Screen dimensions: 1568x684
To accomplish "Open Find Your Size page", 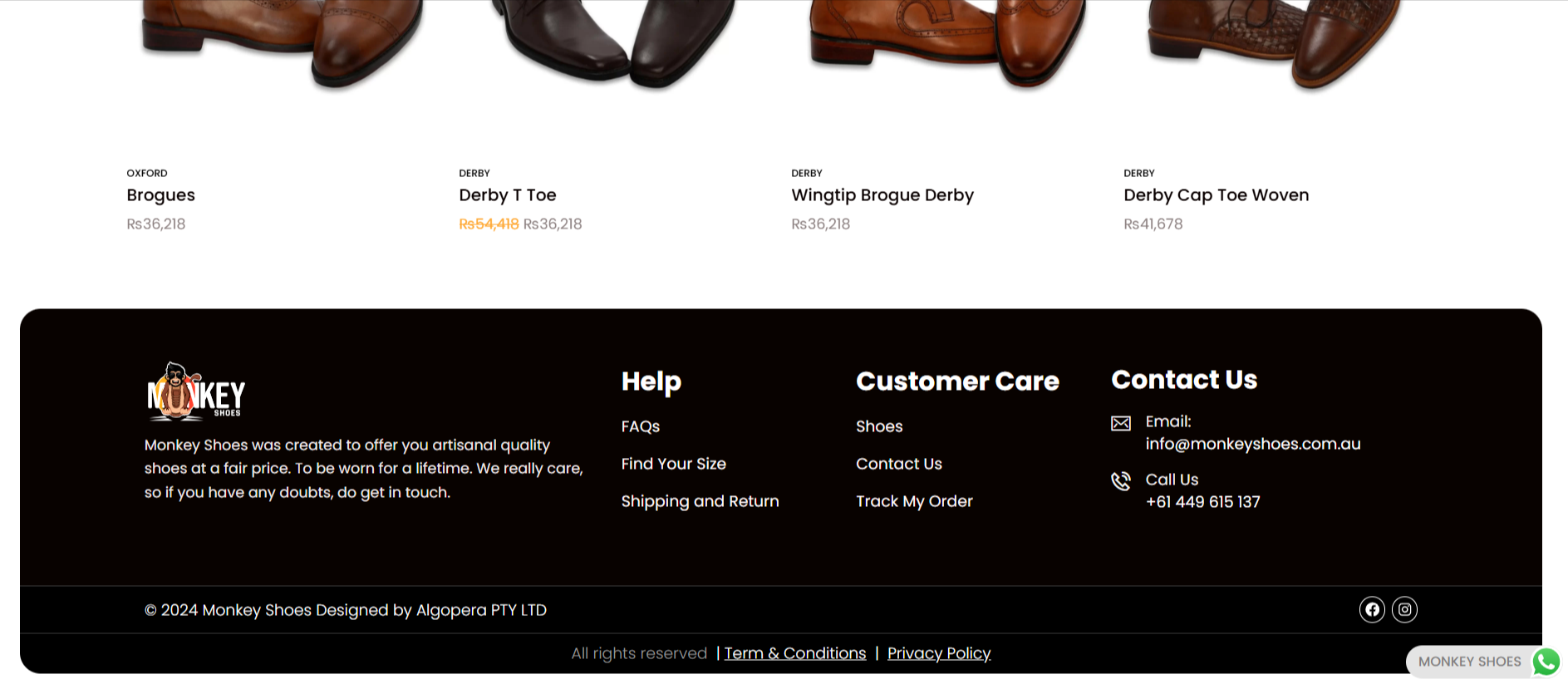I will coord(674,464).
